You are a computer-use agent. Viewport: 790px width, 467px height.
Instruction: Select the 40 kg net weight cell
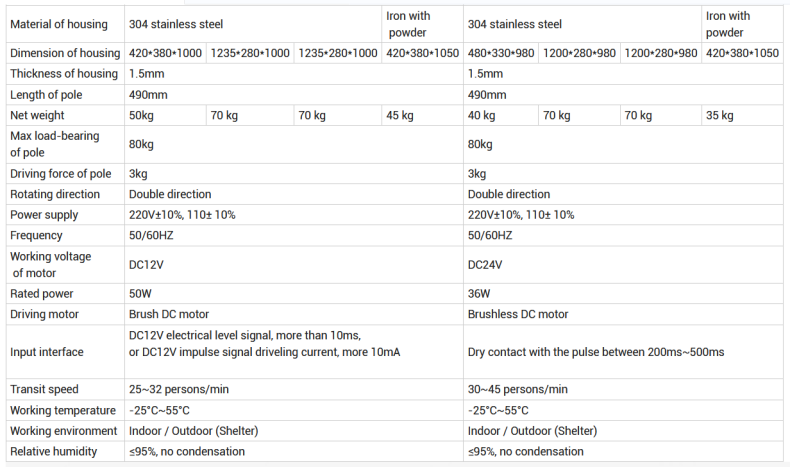[x=482, y=116]
